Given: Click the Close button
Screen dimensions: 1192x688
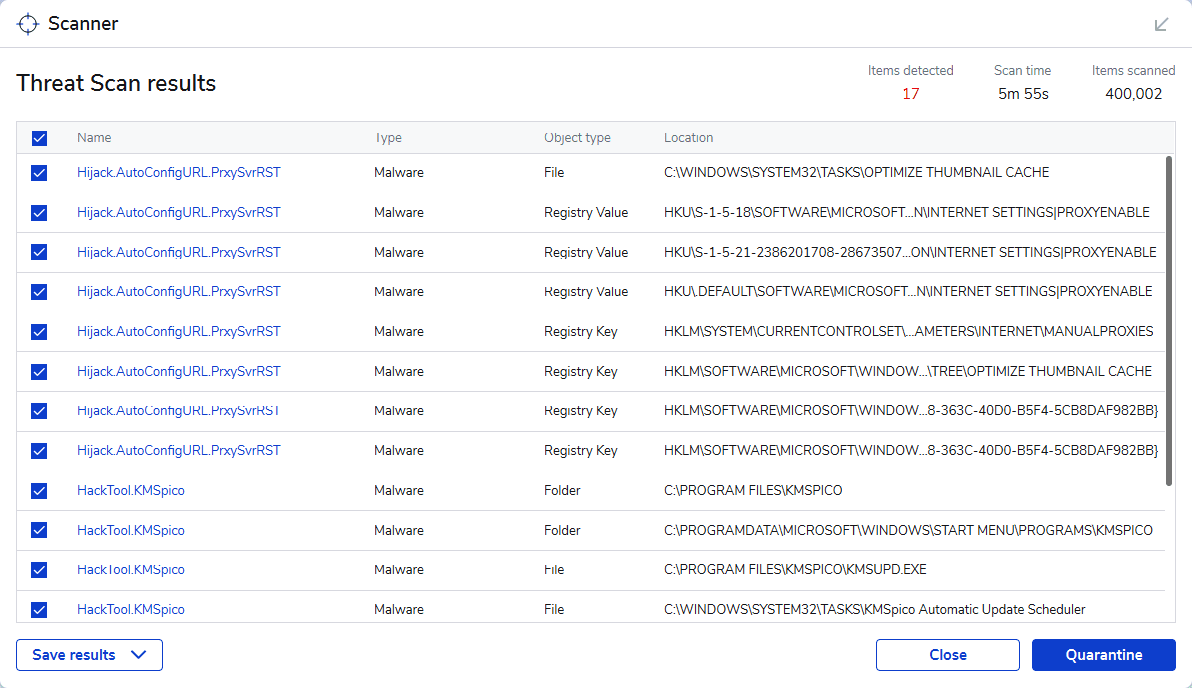Looking at the screenshot, I should 947,655.
